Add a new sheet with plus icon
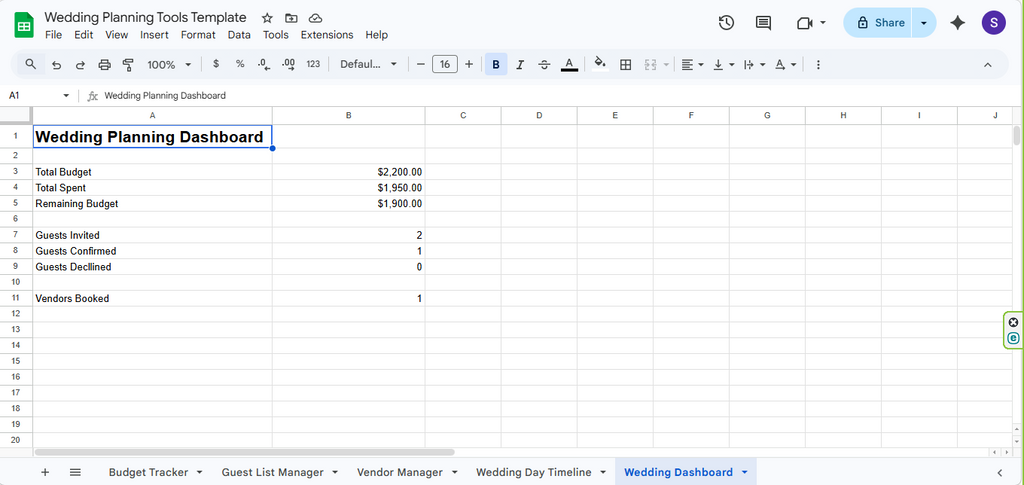The image size is (1024, 485). point(45,472)
